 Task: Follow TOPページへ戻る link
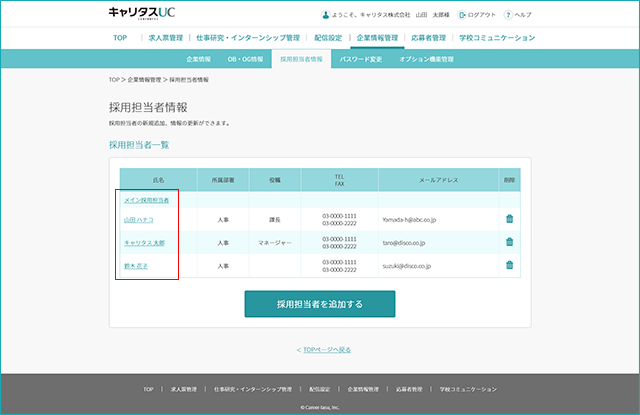tap(327, 350)
